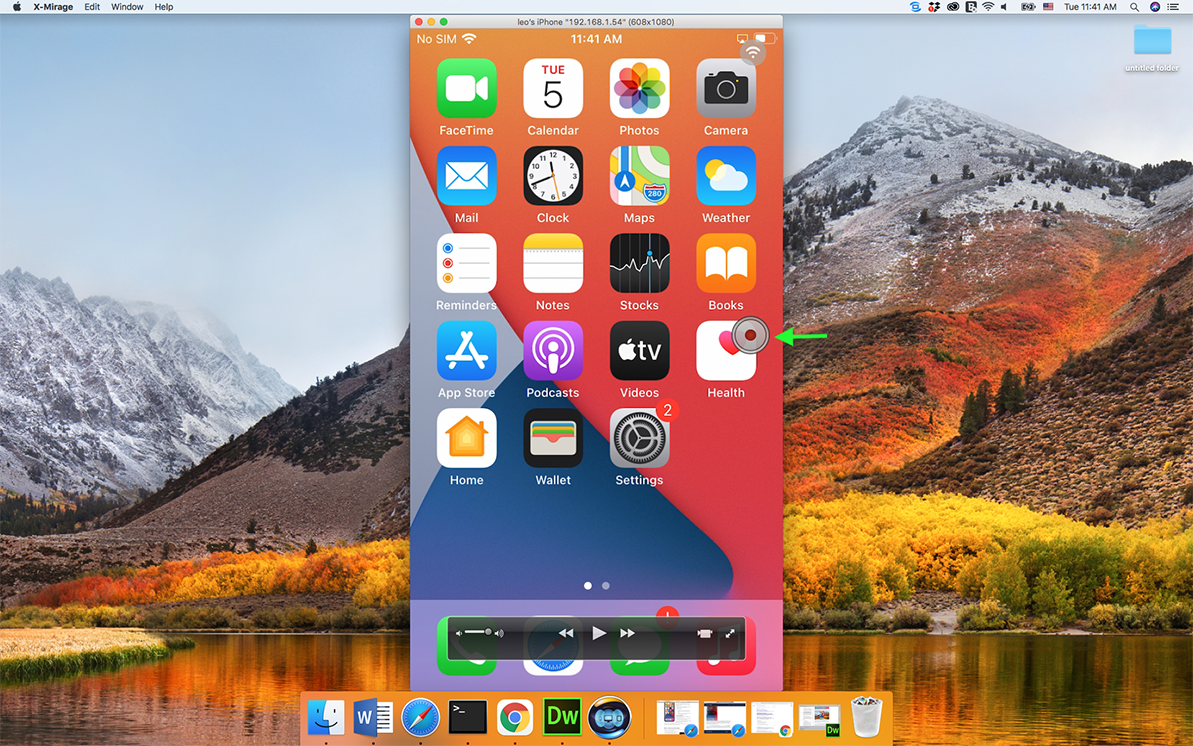Viewport: 1193px width, 746px height.
Task: Open Finder from the Dock
Action: [326, 717]
